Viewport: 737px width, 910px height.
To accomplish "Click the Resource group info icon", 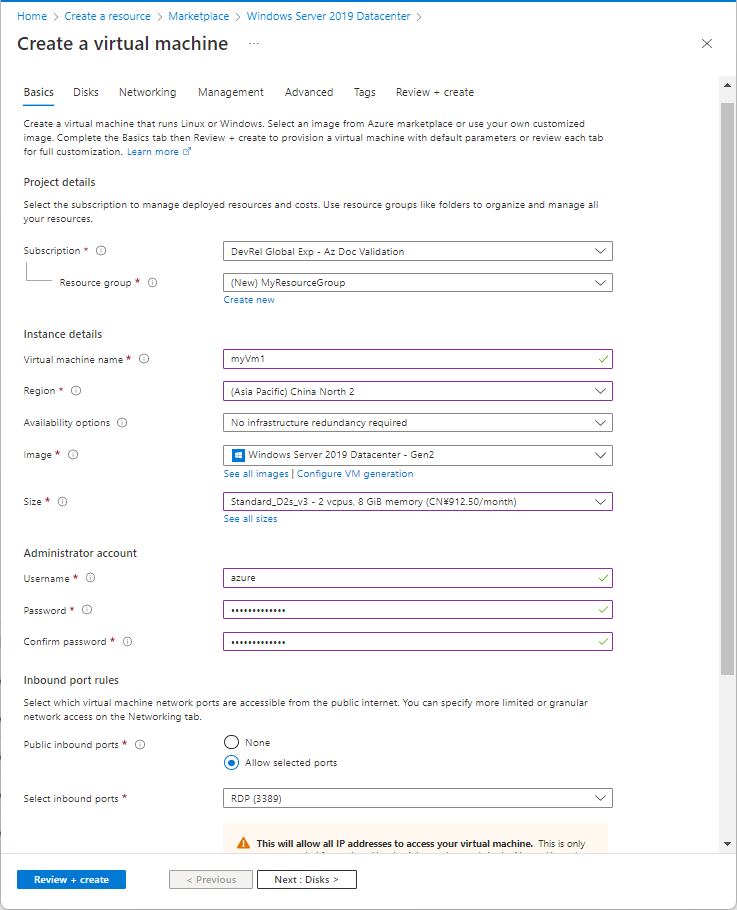I will [153, 283].
